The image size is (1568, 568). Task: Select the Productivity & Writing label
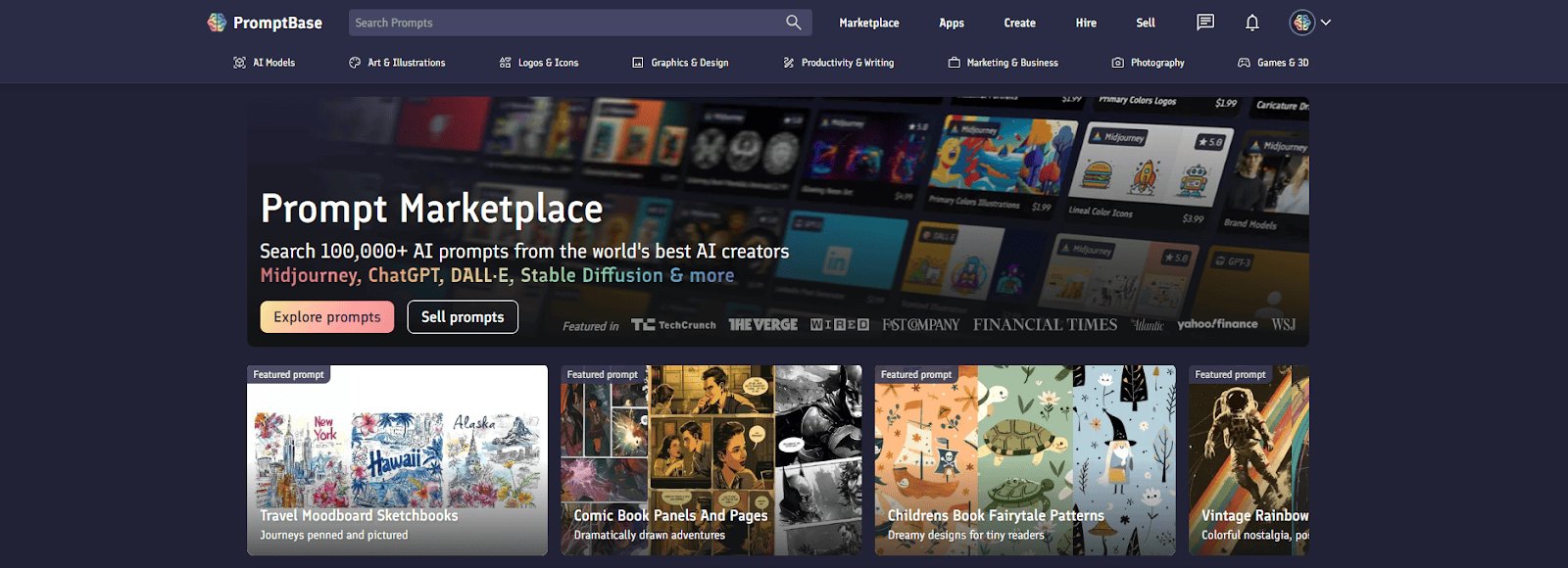coord(848,63)
